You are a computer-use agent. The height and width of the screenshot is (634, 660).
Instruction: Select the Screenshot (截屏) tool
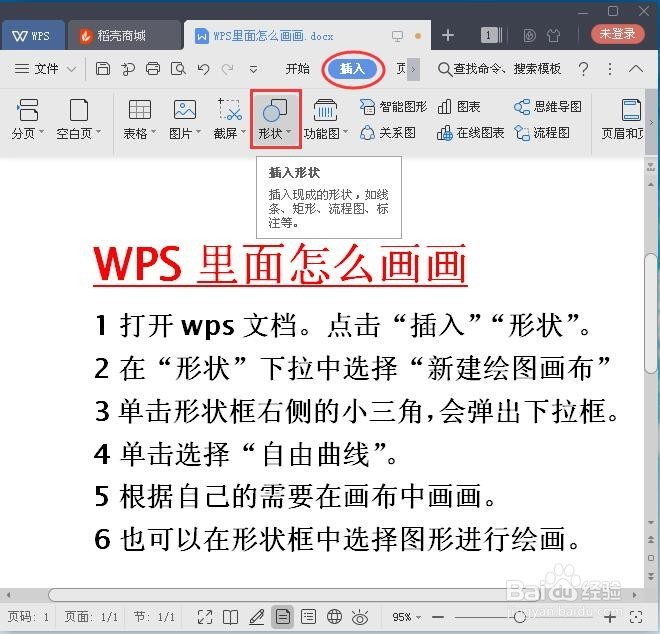[x=229, y=119]
